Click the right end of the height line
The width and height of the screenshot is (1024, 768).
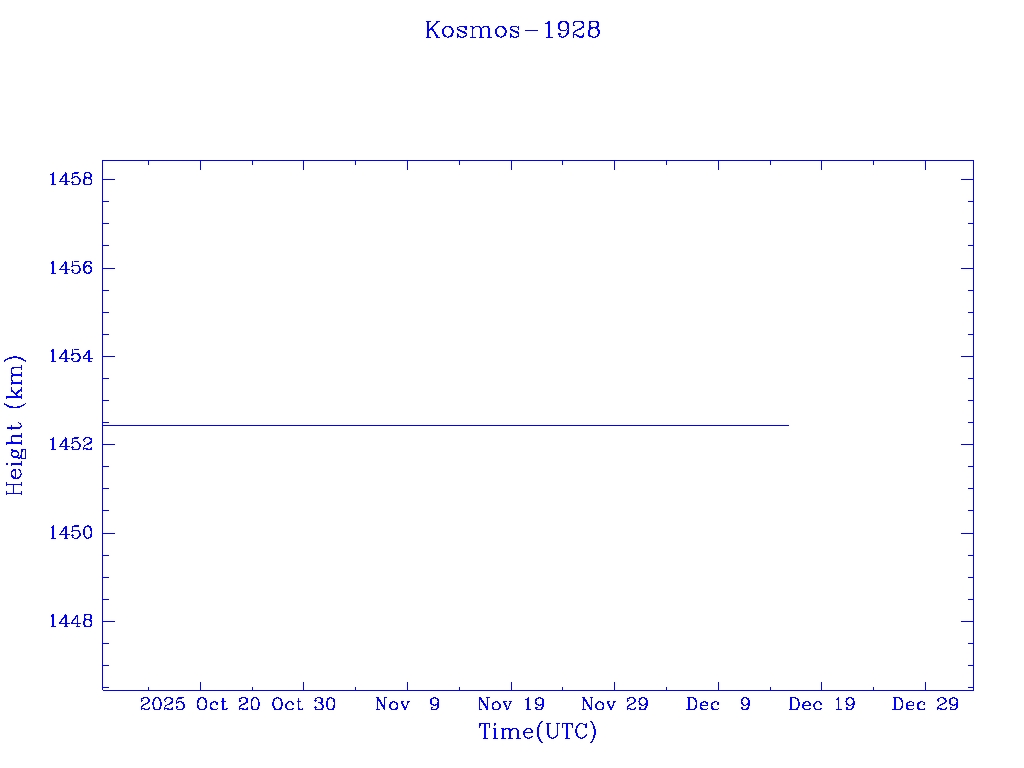pos(787,425)
